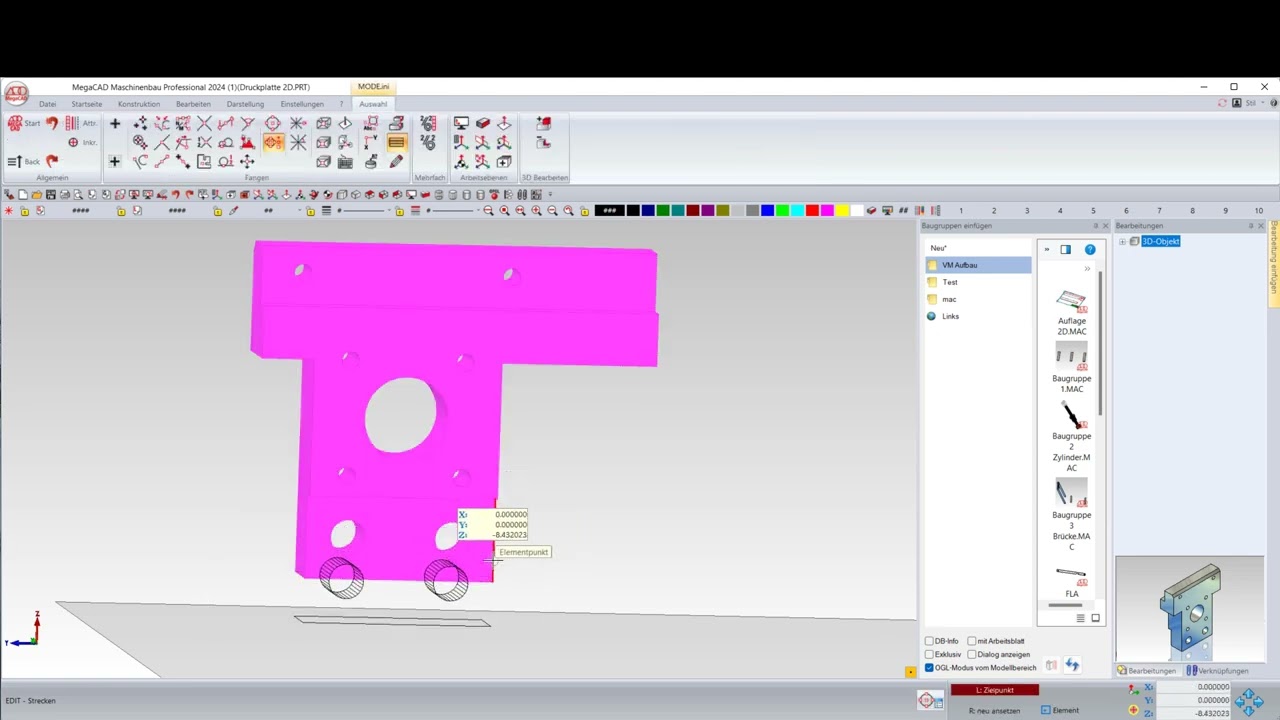The width and height of the screenshot is (1280, 720).
Task: Click the printer icon in the quick toolbar
Action: click(x=65, y=194)
